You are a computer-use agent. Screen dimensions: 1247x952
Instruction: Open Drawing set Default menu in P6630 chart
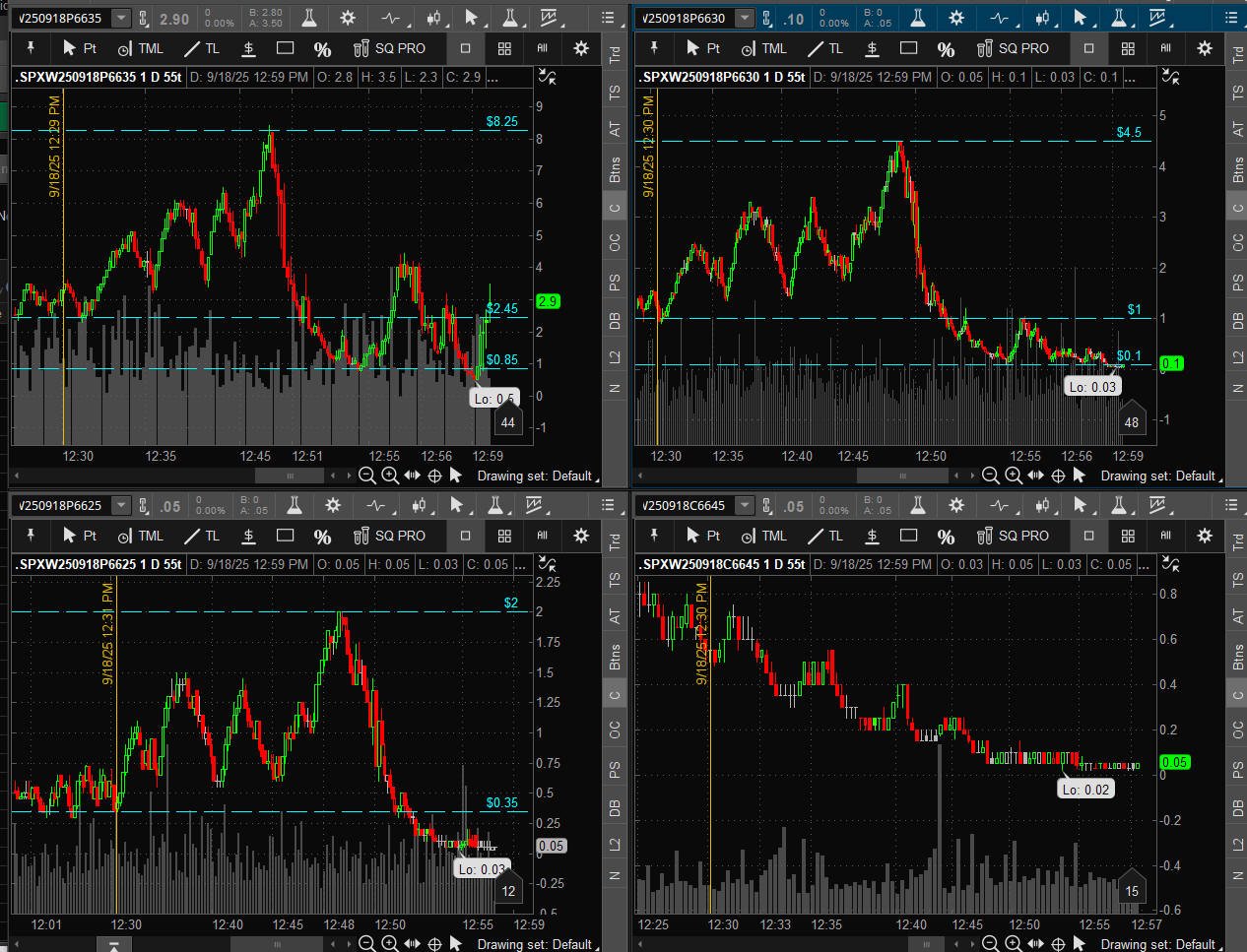tap(1158, 476)
